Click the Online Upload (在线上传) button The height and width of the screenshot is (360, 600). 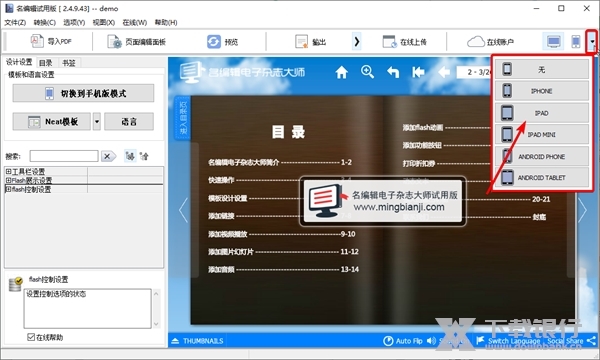405,42
